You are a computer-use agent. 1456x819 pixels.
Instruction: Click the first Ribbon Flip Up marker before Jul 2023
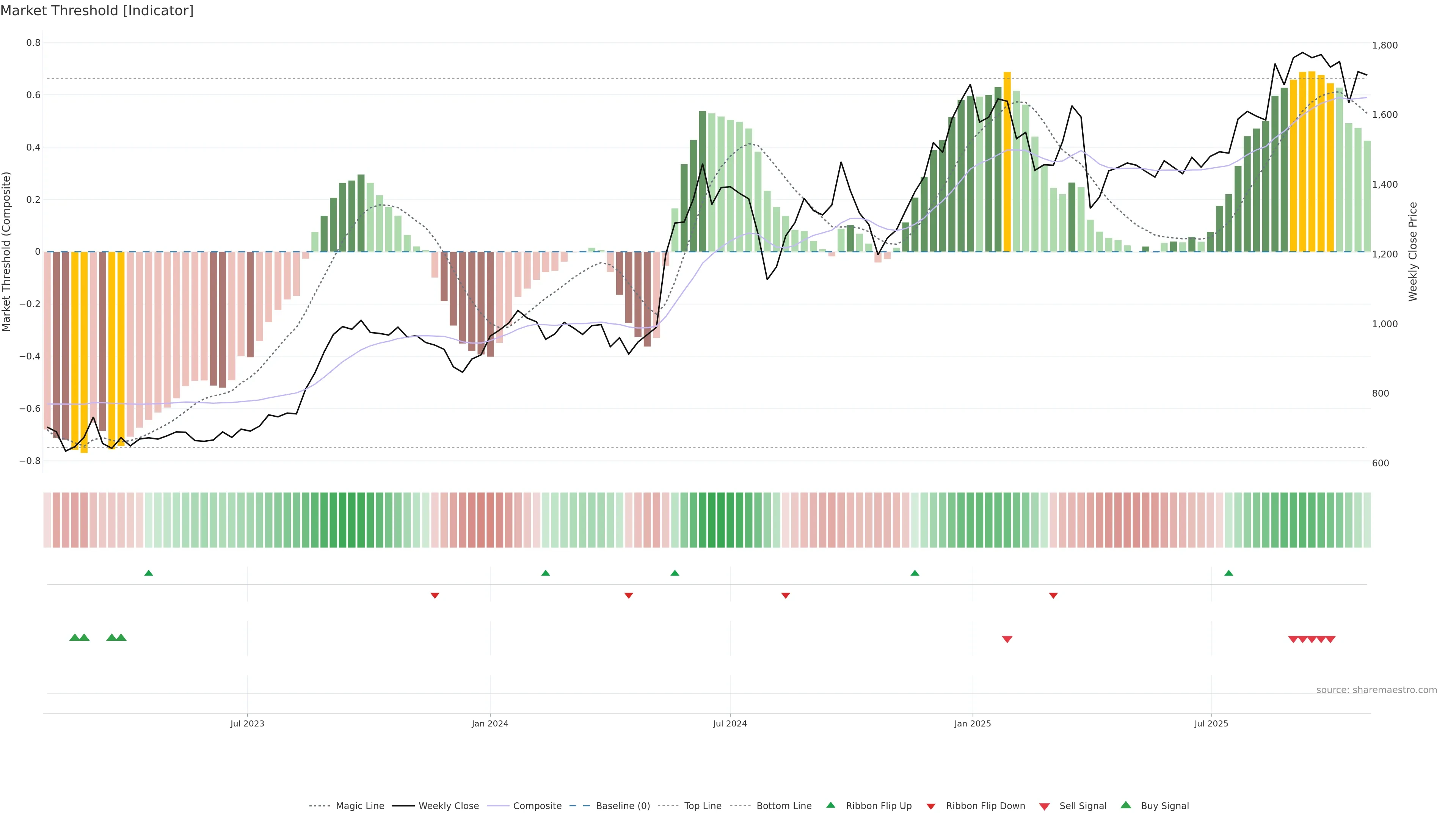(149, 573)
